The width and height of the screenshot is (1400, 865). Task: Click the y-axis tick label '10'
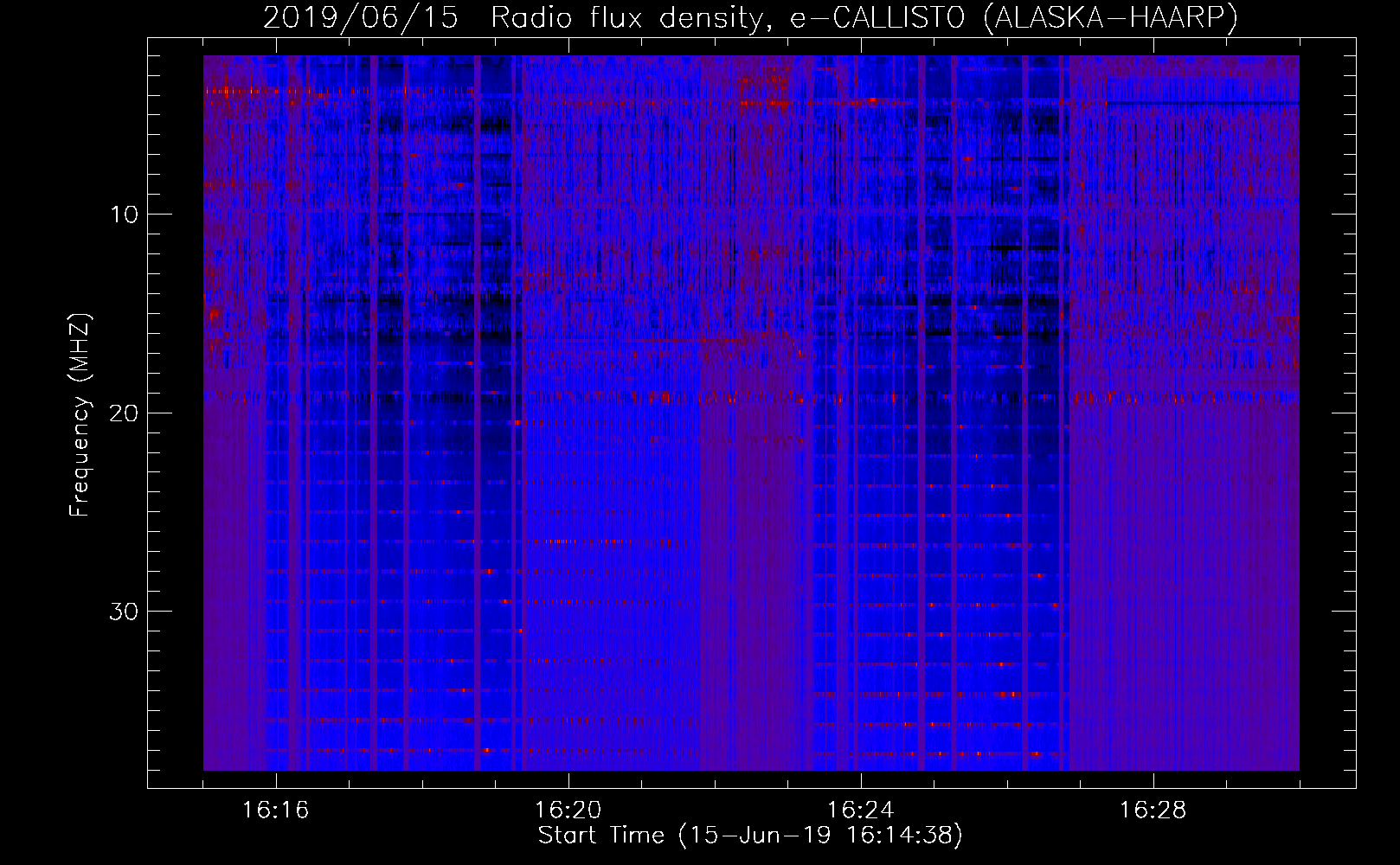125,215
